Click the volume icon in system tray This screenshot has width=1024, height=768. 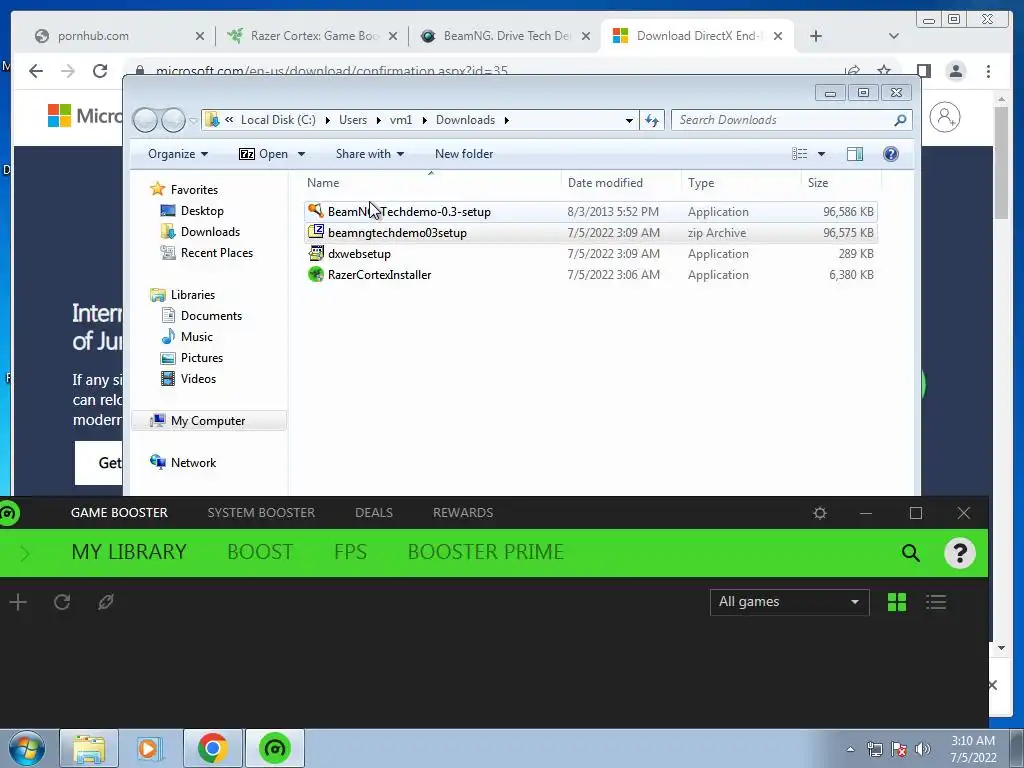pos(922,749)
